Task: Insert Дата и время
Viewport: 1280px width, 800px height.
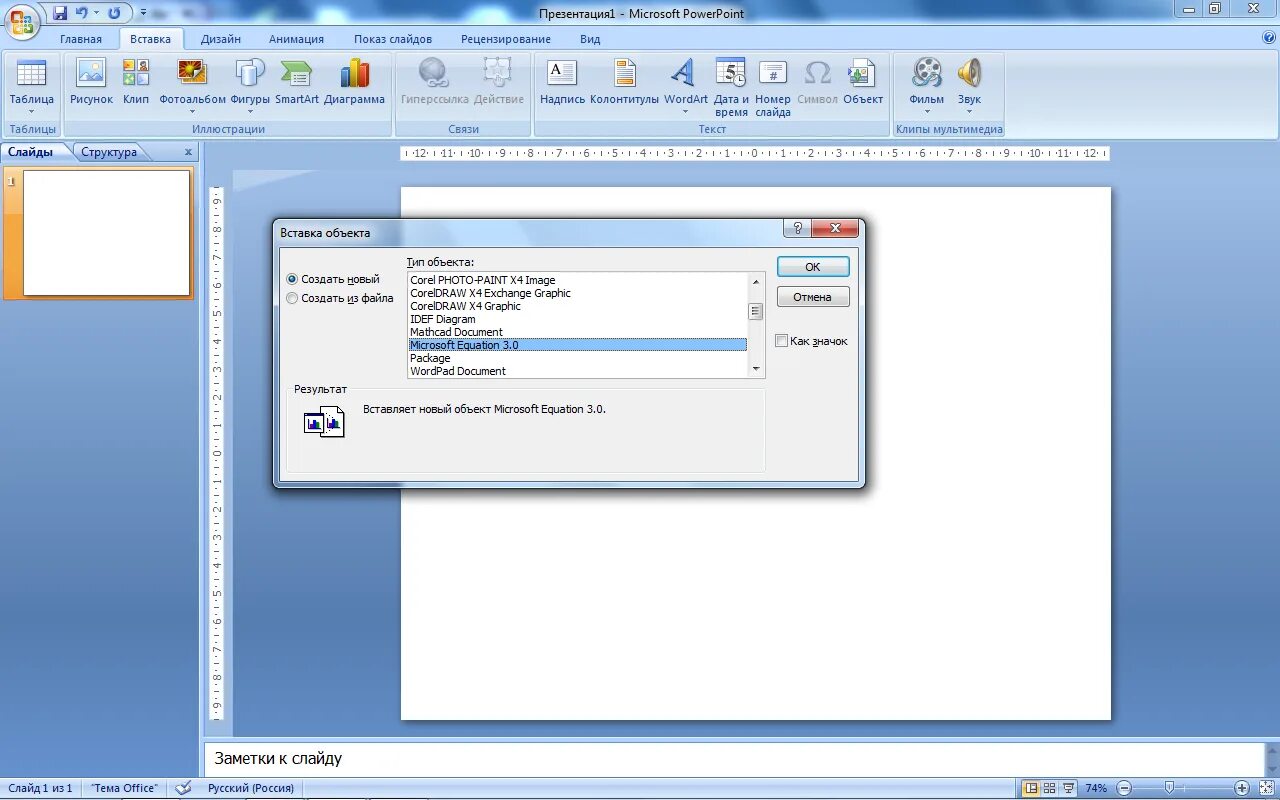Action: pyautogui.click(x=731, y=87)
